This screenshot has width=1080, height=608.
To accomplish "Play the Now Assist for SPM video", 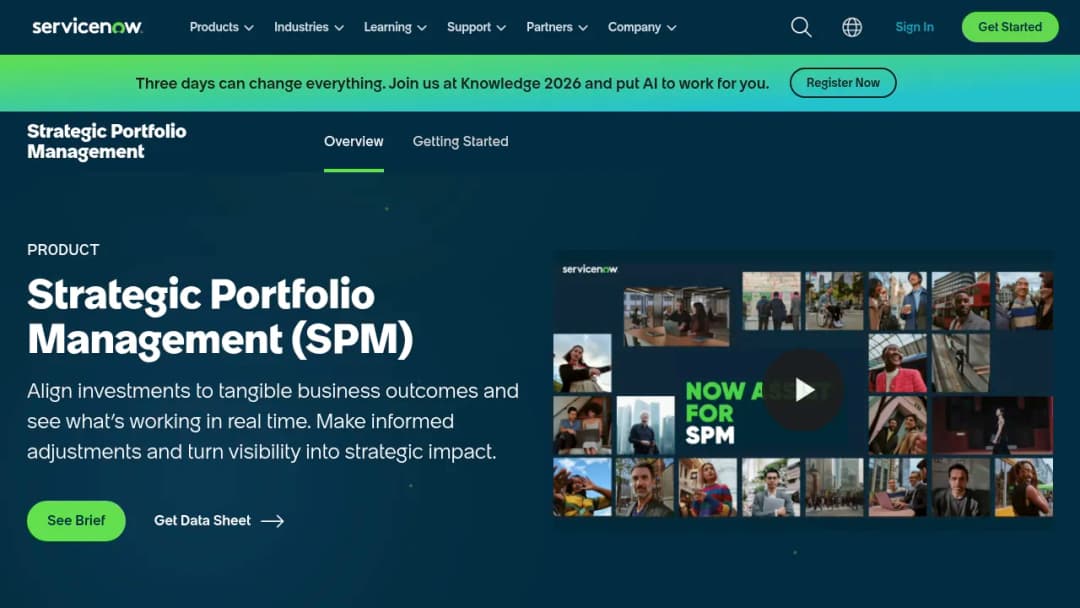I will [803, 390].
